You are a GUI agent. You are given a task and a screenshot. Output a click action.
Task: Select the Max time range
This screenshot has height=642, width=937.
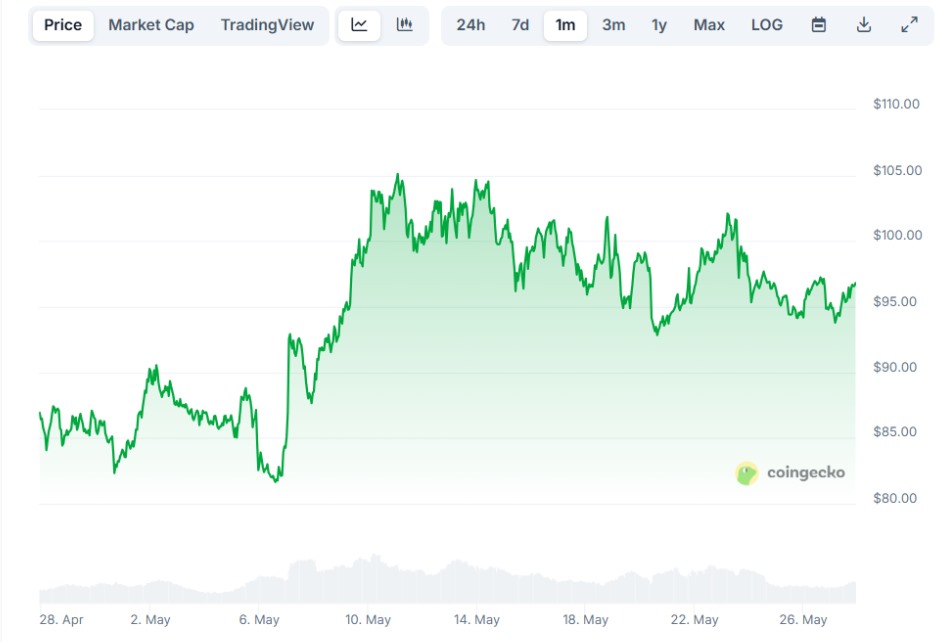point(709,25)
